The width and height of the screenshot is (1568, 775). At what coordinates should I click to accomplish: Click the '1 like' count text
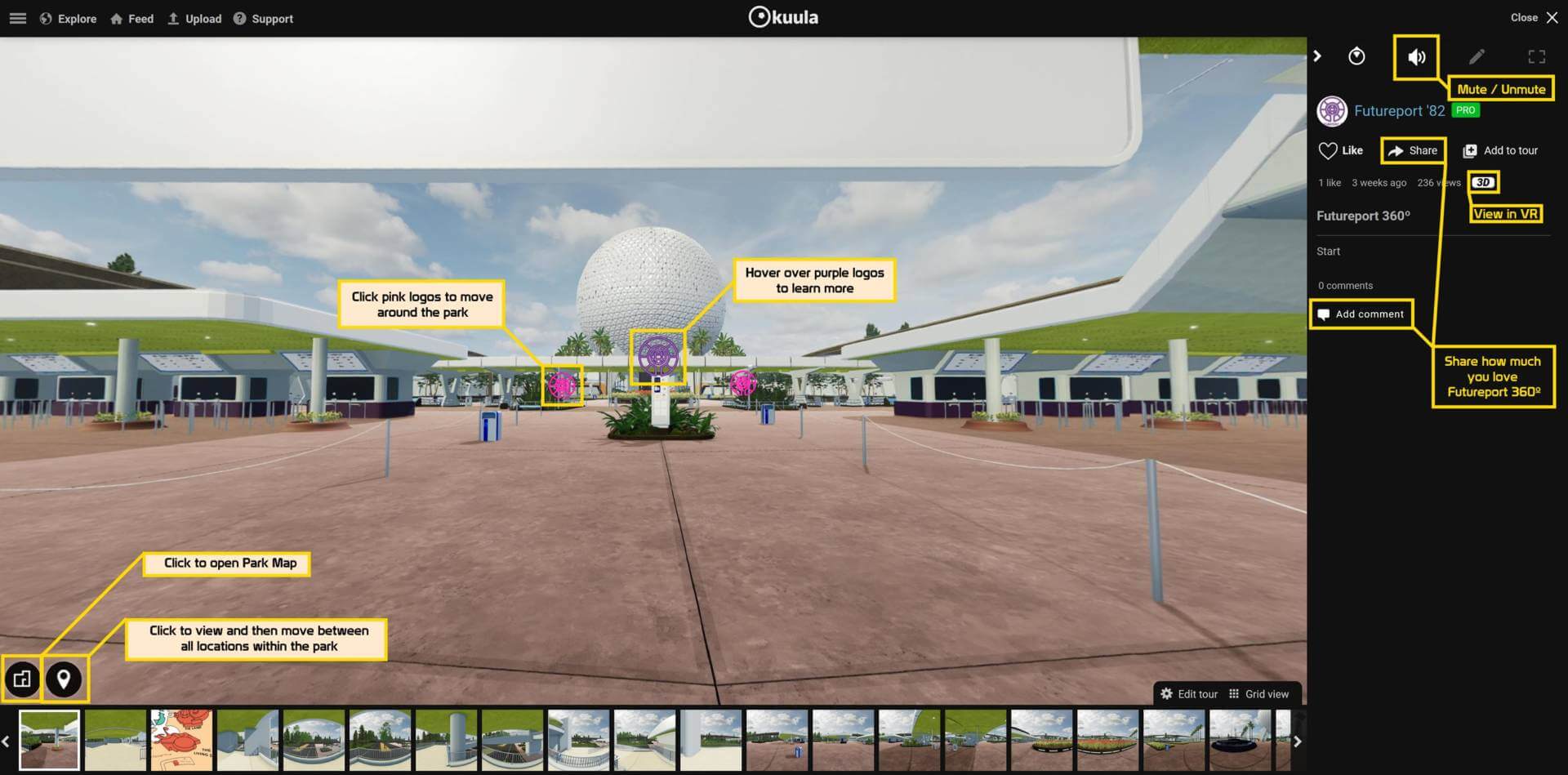coord(1330,183)
